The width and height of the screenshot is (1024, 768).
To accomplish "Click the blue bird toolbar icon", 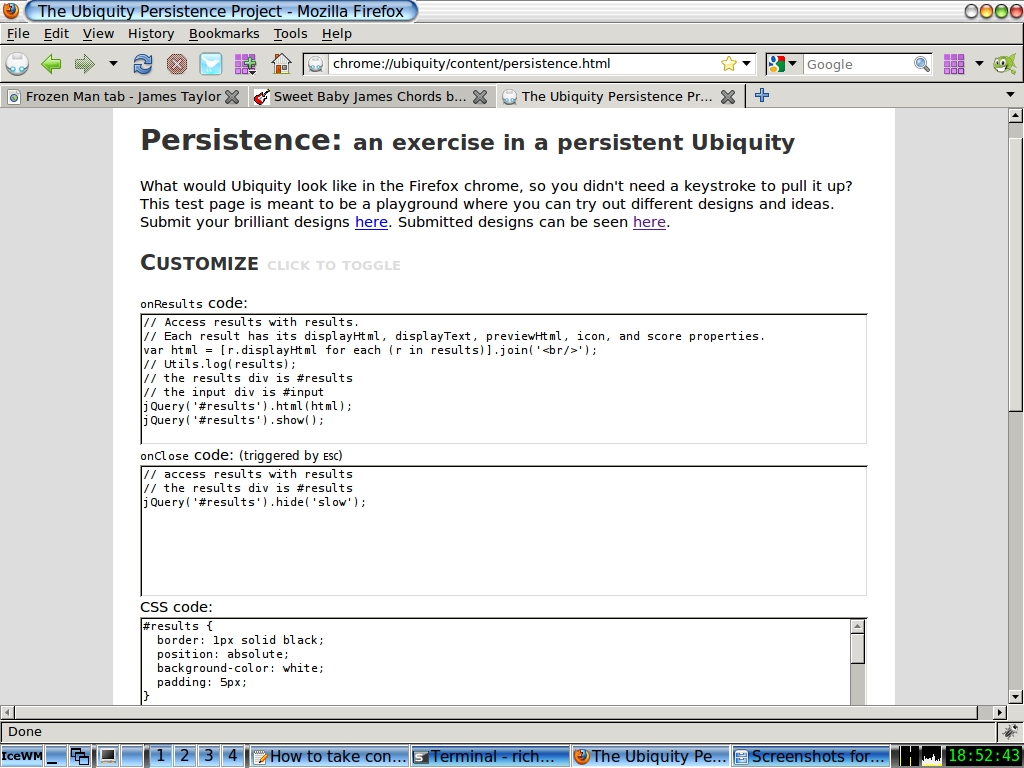I will pos(210,64).
